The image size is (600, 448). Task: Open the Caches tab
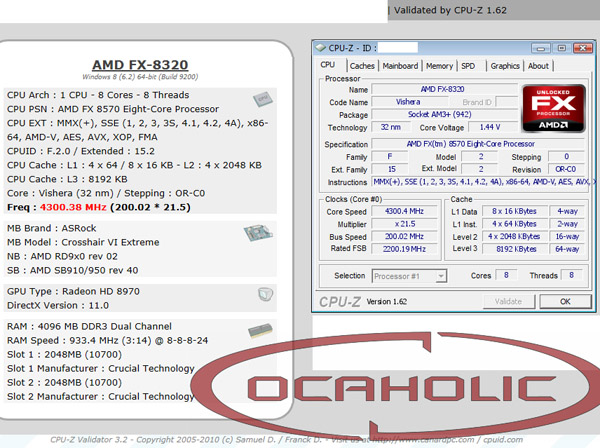362,66
